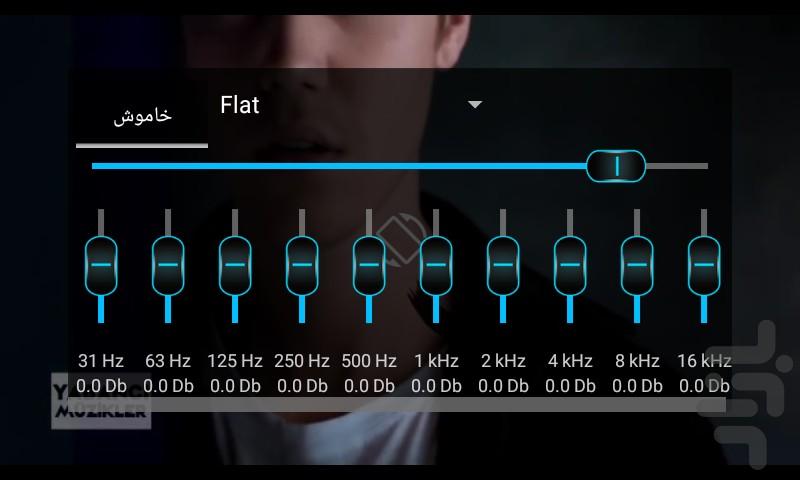Screen dimensions: 800x480
Task: Click the 1 kHz band slider knob
Action: point(436,265)
